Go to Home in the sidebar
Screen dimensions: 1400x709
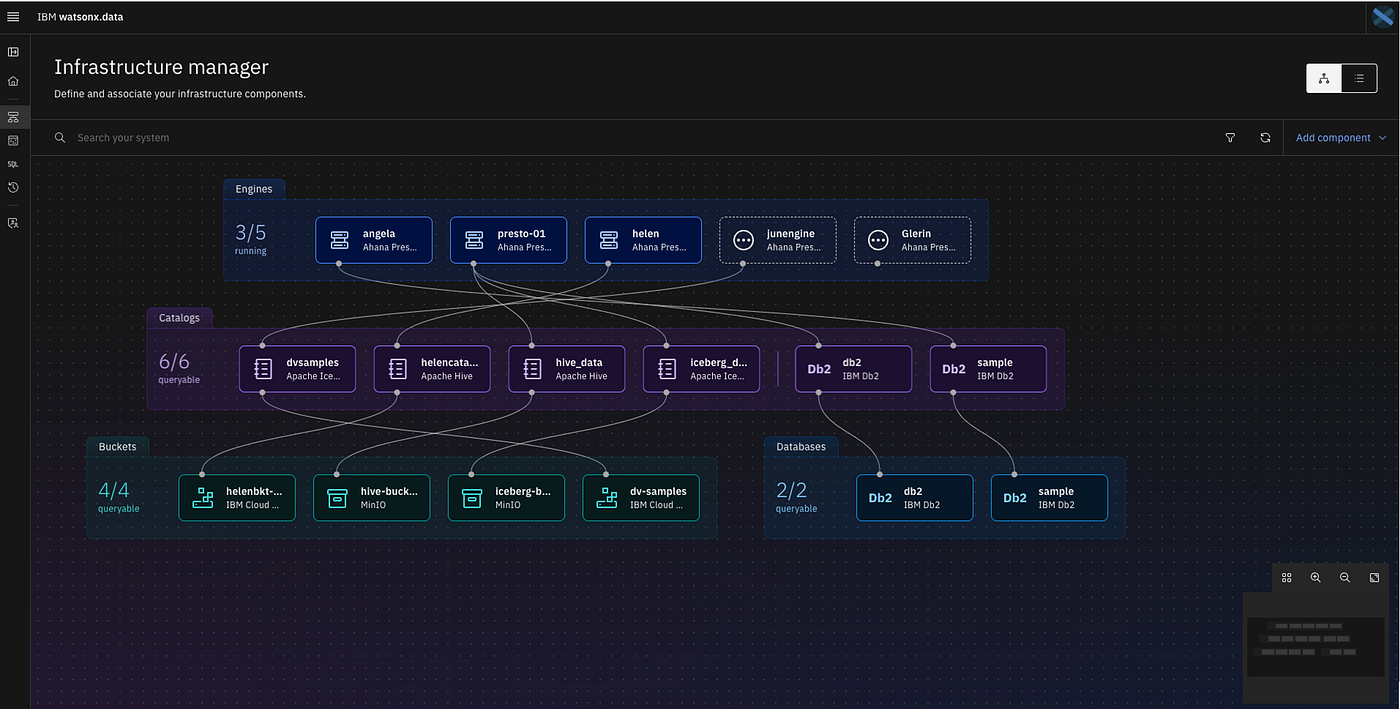13,81
